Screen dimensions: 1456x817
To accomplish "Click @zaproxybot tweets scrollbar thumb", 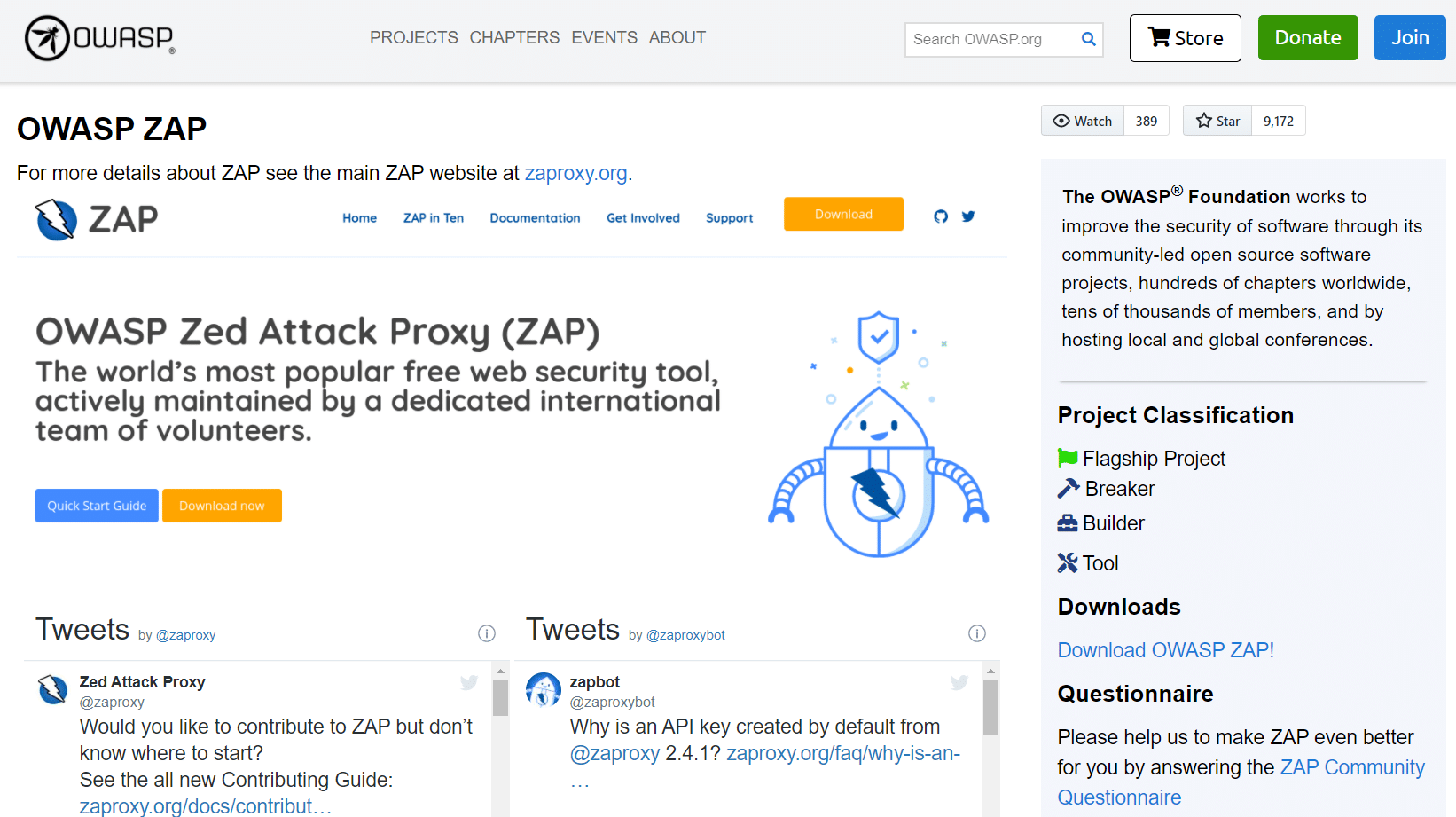I will click(990, 707).
